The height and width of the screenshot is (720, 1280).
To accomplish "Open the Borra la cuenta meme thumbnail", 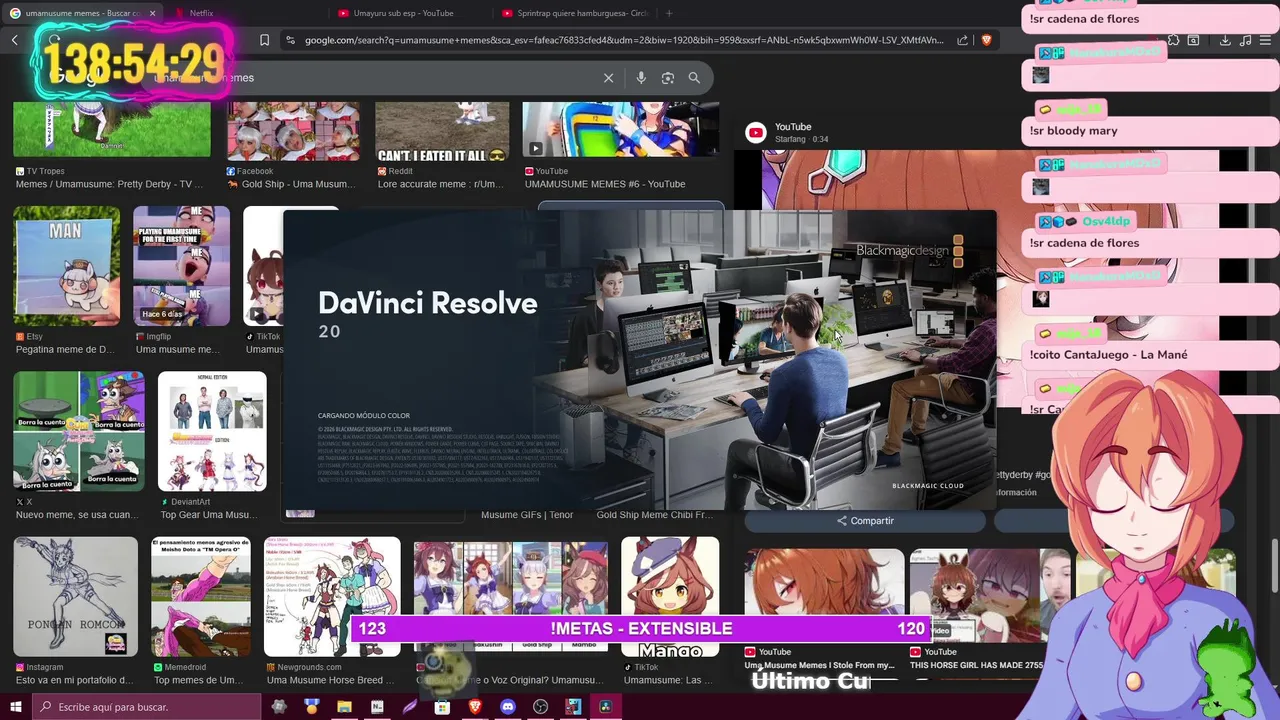I will 79,431.
